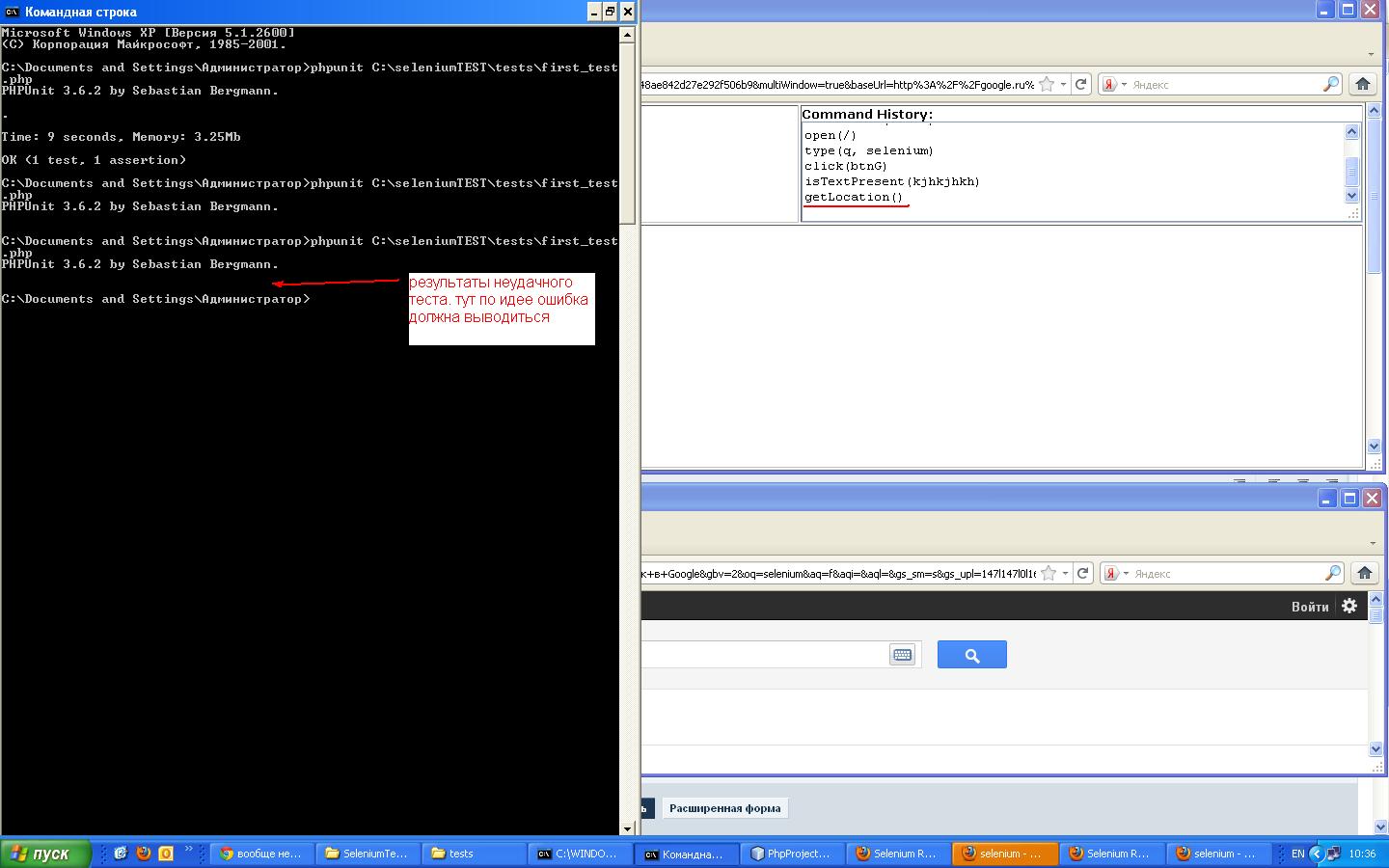The width and height of the screenshot is (1389, 868).
Task: Focus the Яндекс search field in upper Firefox
Action: [1225, 85]
